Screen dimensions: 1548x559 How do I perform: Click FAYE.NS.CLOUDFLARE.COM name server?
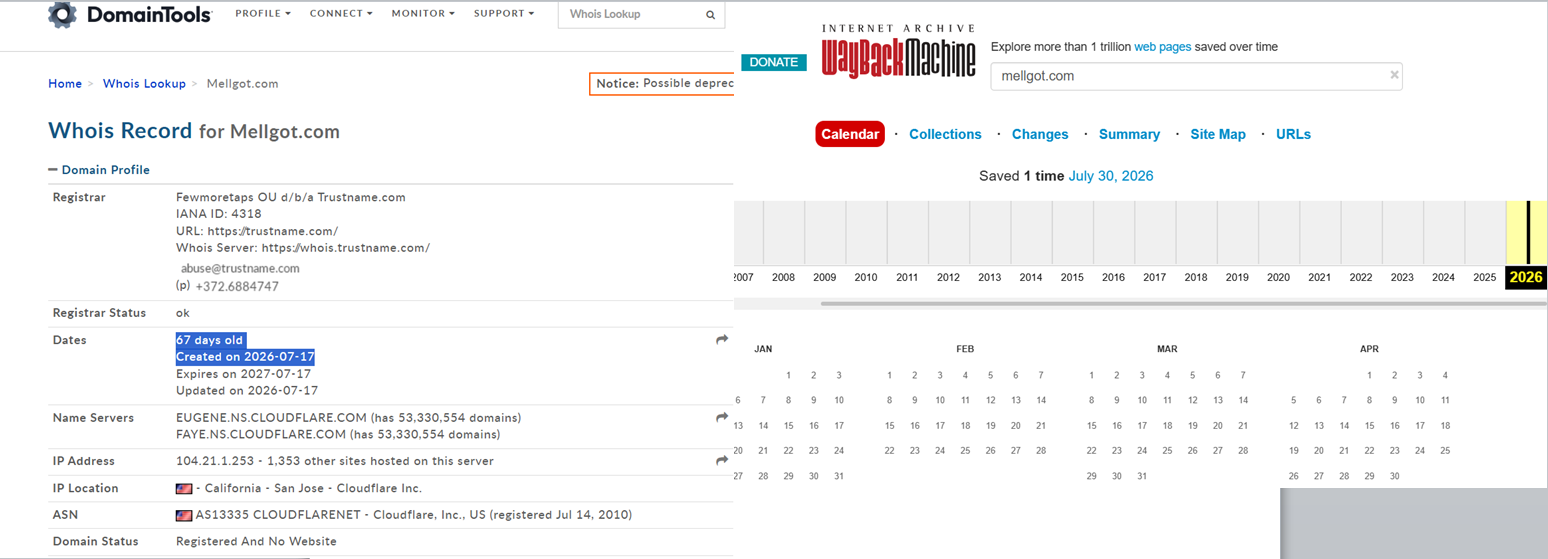click(260, 435)
